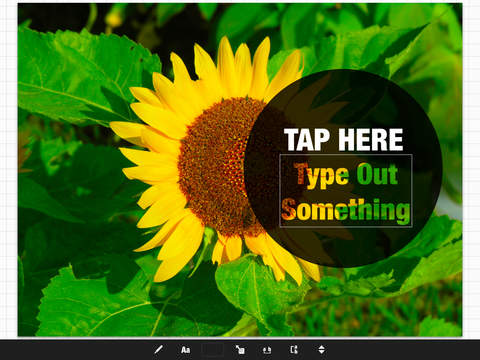The width and height of the screenshot is (480, 360).
Task: Open the text spacing tool
Action: [267, 350]
